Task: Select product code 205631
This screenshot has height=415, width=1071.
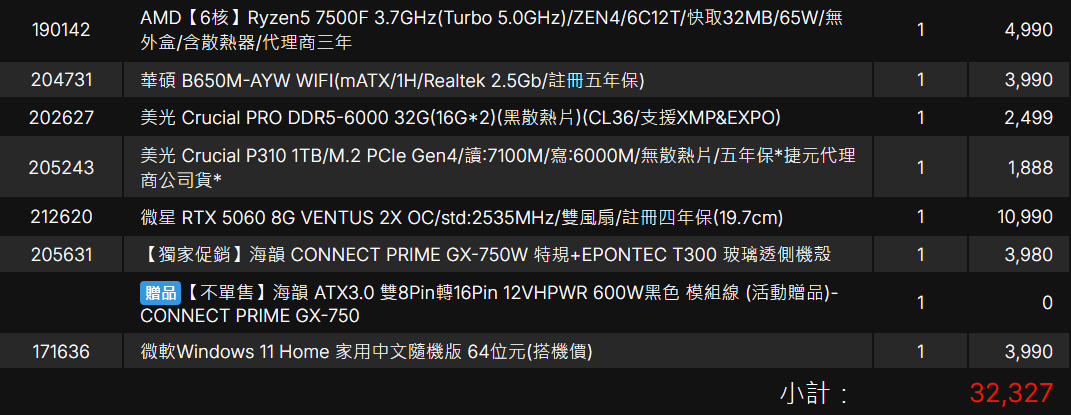Action: pos(61,255)
